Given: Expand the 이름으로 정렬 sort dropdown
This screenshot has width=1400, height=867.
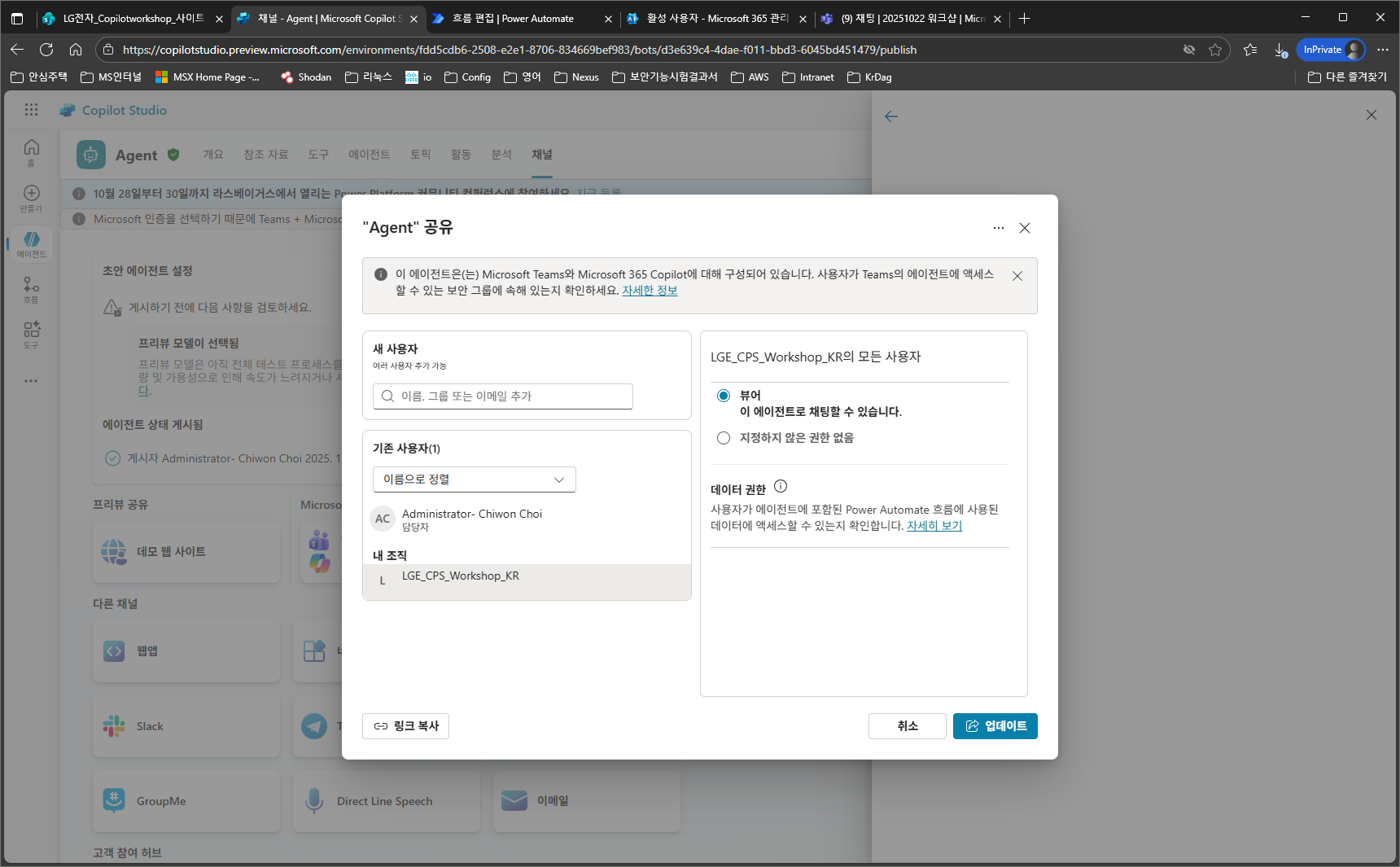Looking at the screenshot, I should tap(474, 479).
